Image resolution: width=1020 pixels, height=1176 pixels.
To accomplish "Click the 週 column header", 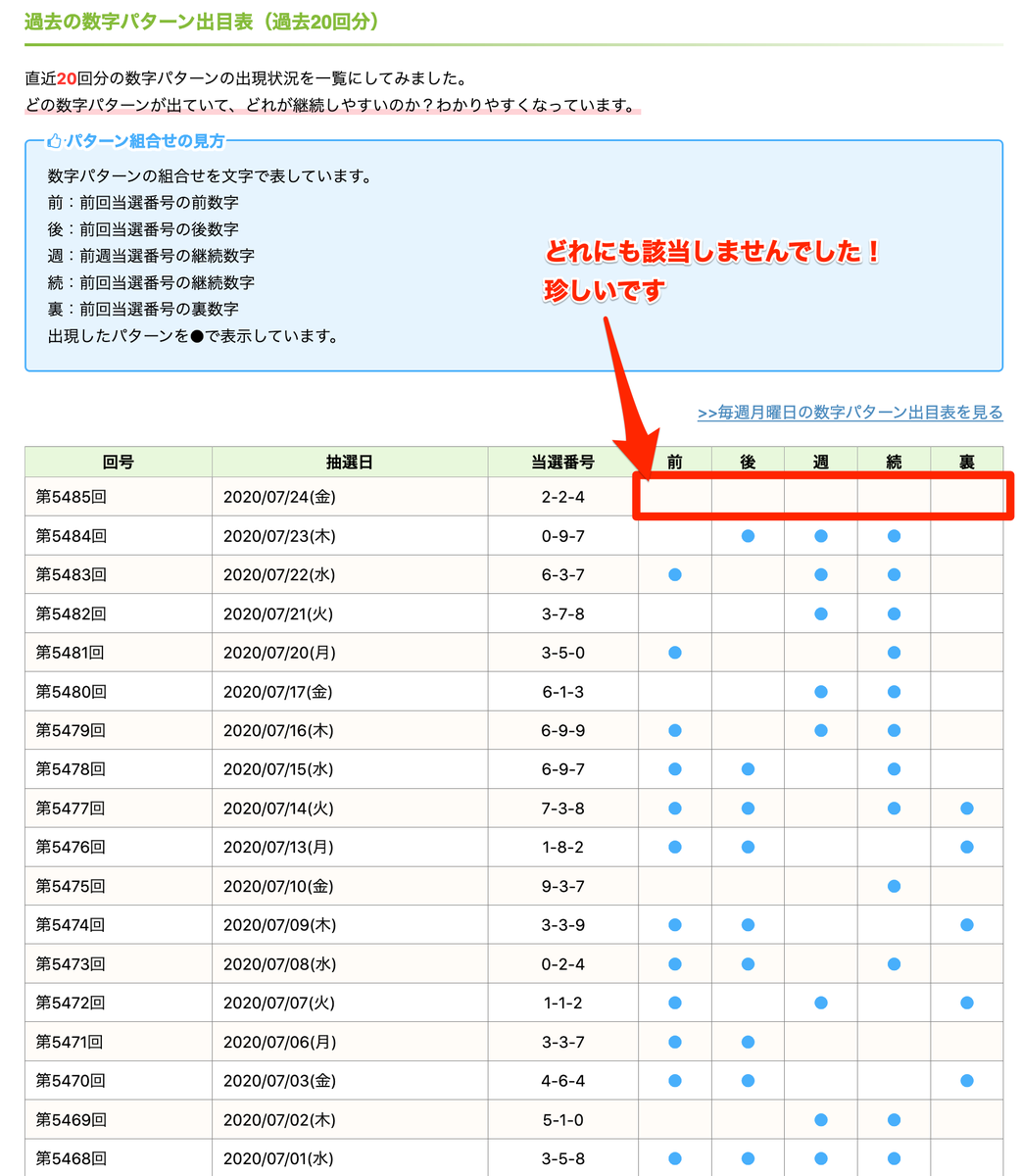I will click(x=821, y=462).
